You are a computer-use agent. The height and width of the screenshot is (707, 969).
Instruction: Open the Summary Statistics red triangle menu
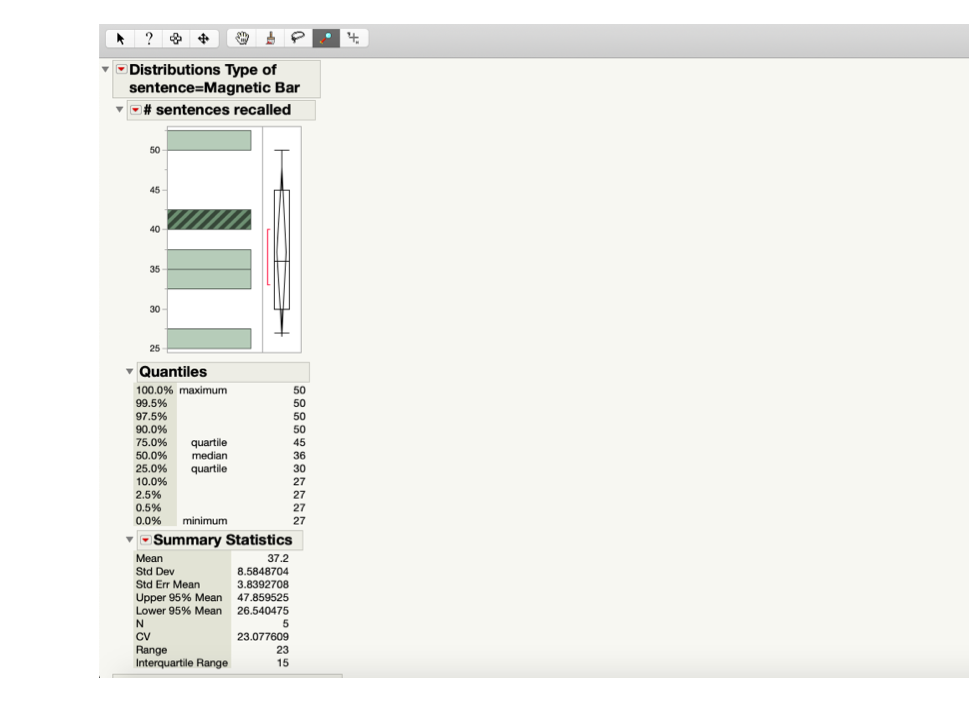pyautogui.click(x=145, y=540)
